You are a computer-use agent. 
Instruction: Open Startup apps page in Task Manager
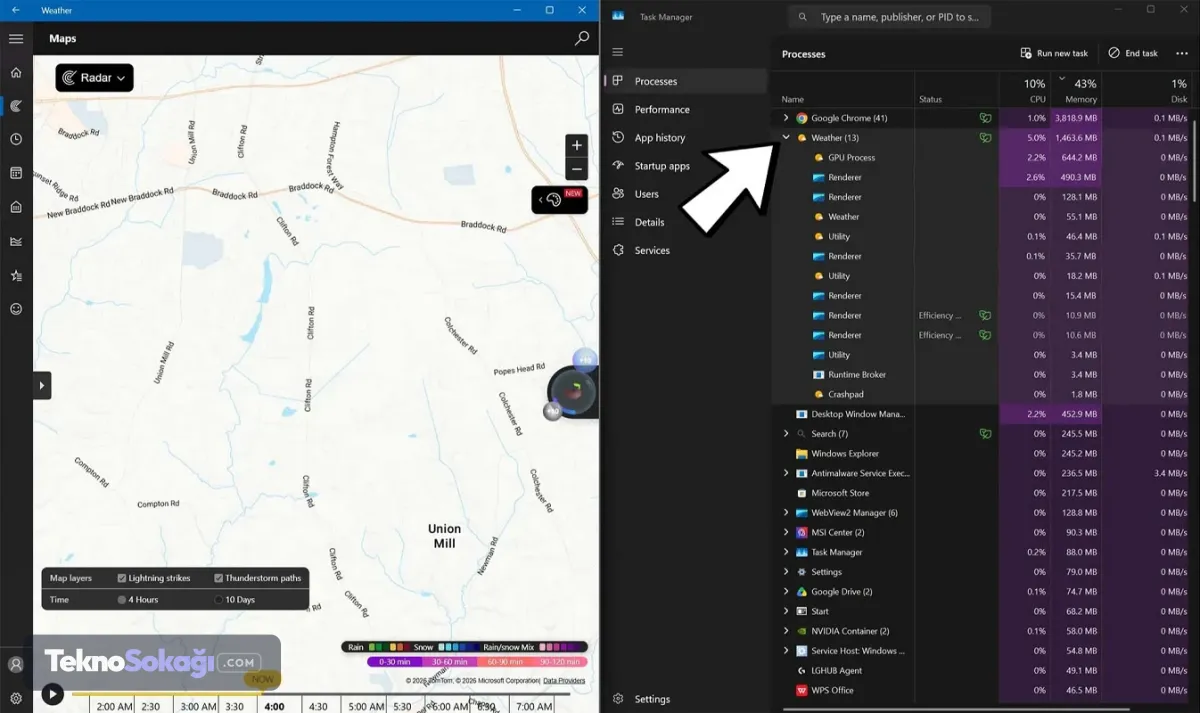(686, 166)
